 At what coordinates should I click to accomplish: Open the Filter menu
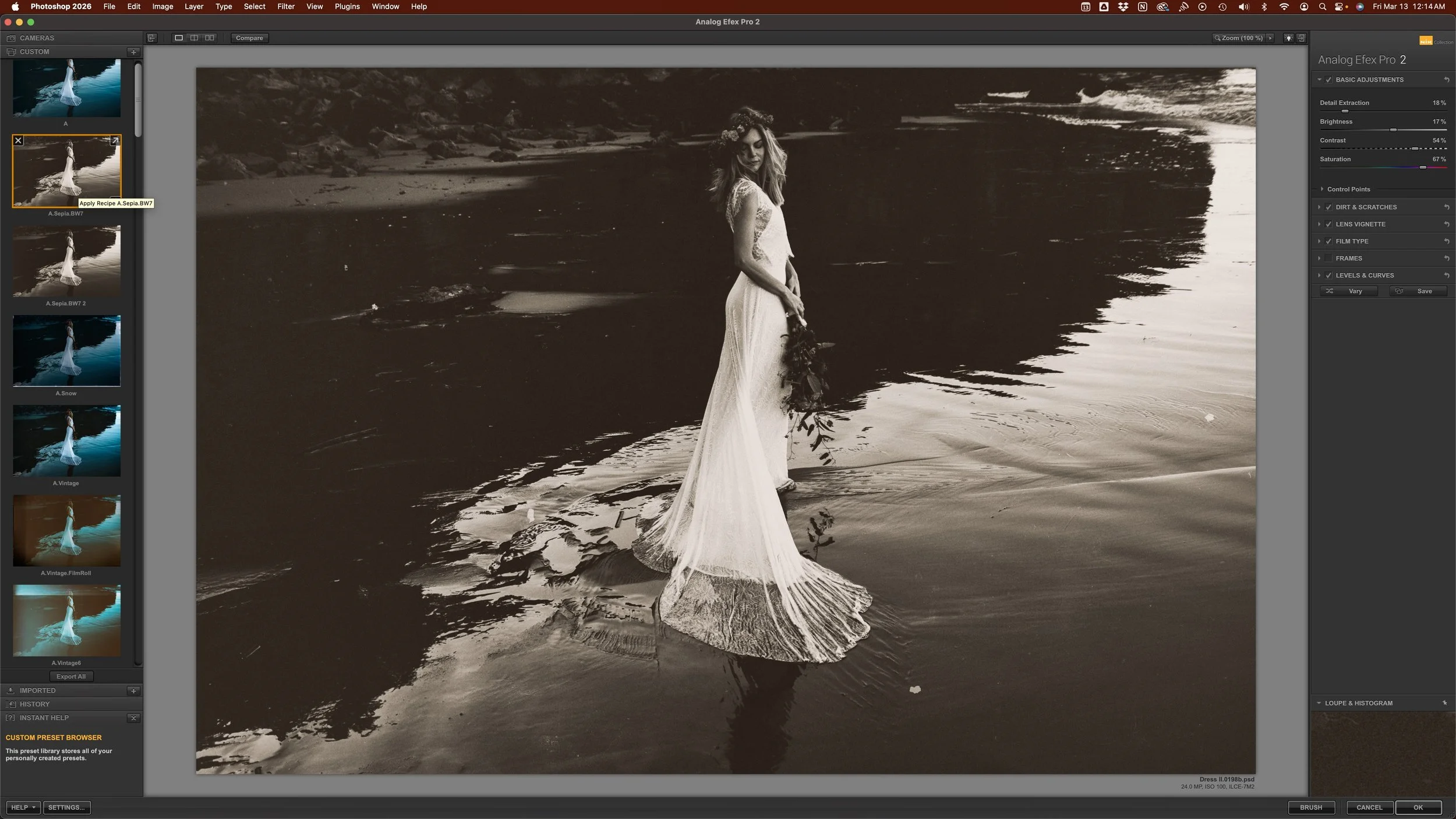pyautogui.click(x=286, y=6)
